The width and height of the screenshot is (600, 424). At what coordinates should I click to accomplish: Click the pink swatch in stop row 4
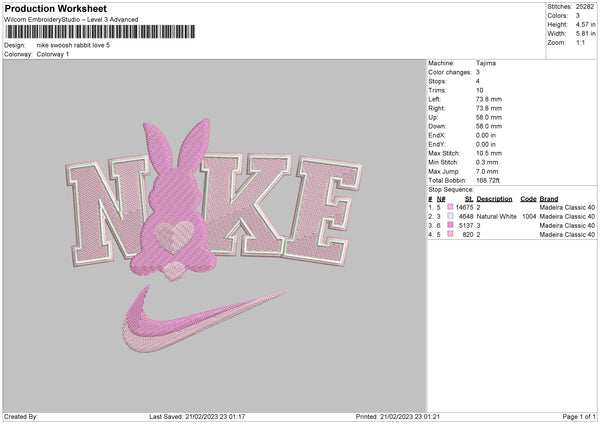click(x=450, y=234)
